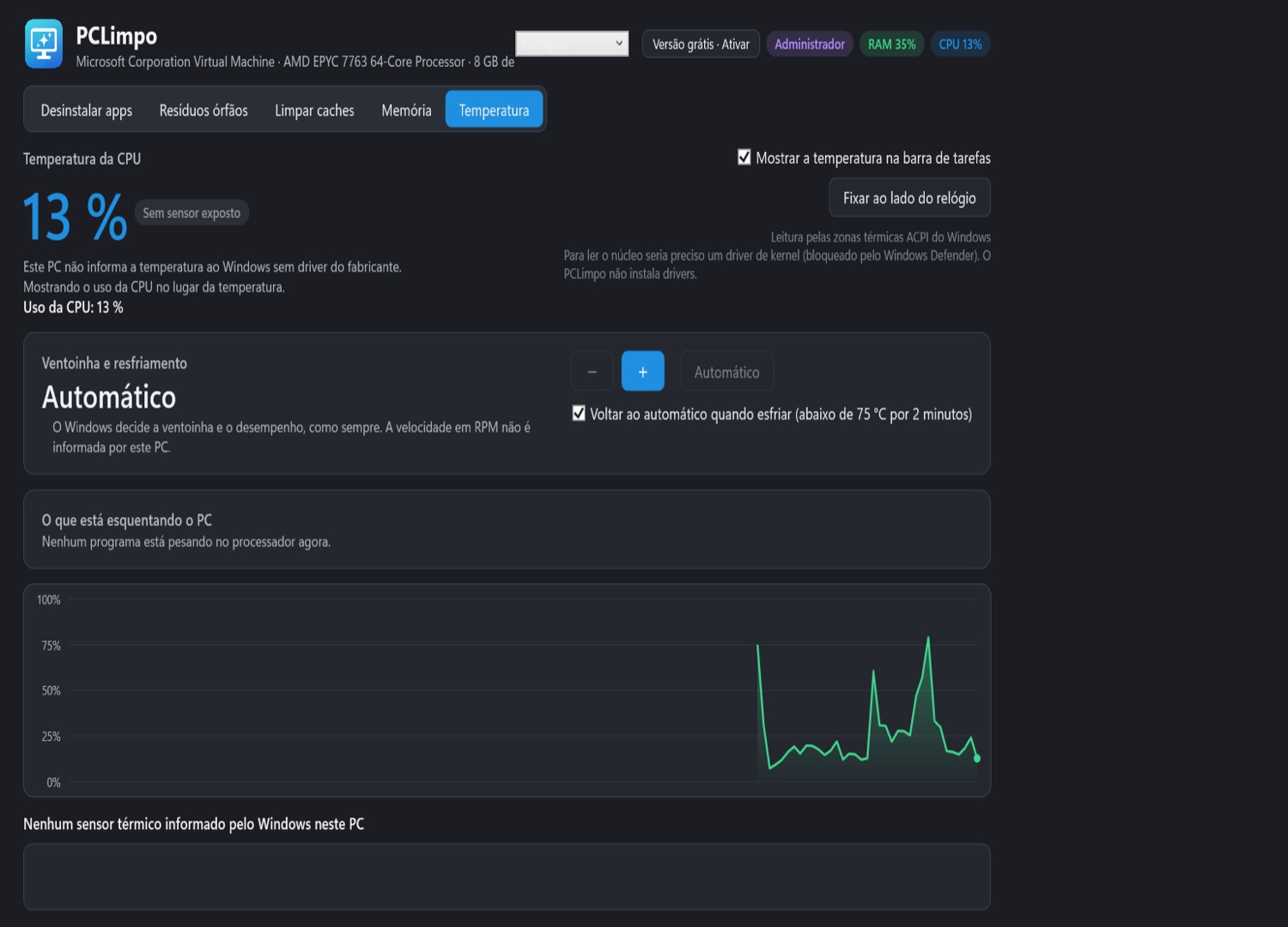Increase fan level with the plus button
The width and height of the screenshot is (1288, 927).
point(643,372)
